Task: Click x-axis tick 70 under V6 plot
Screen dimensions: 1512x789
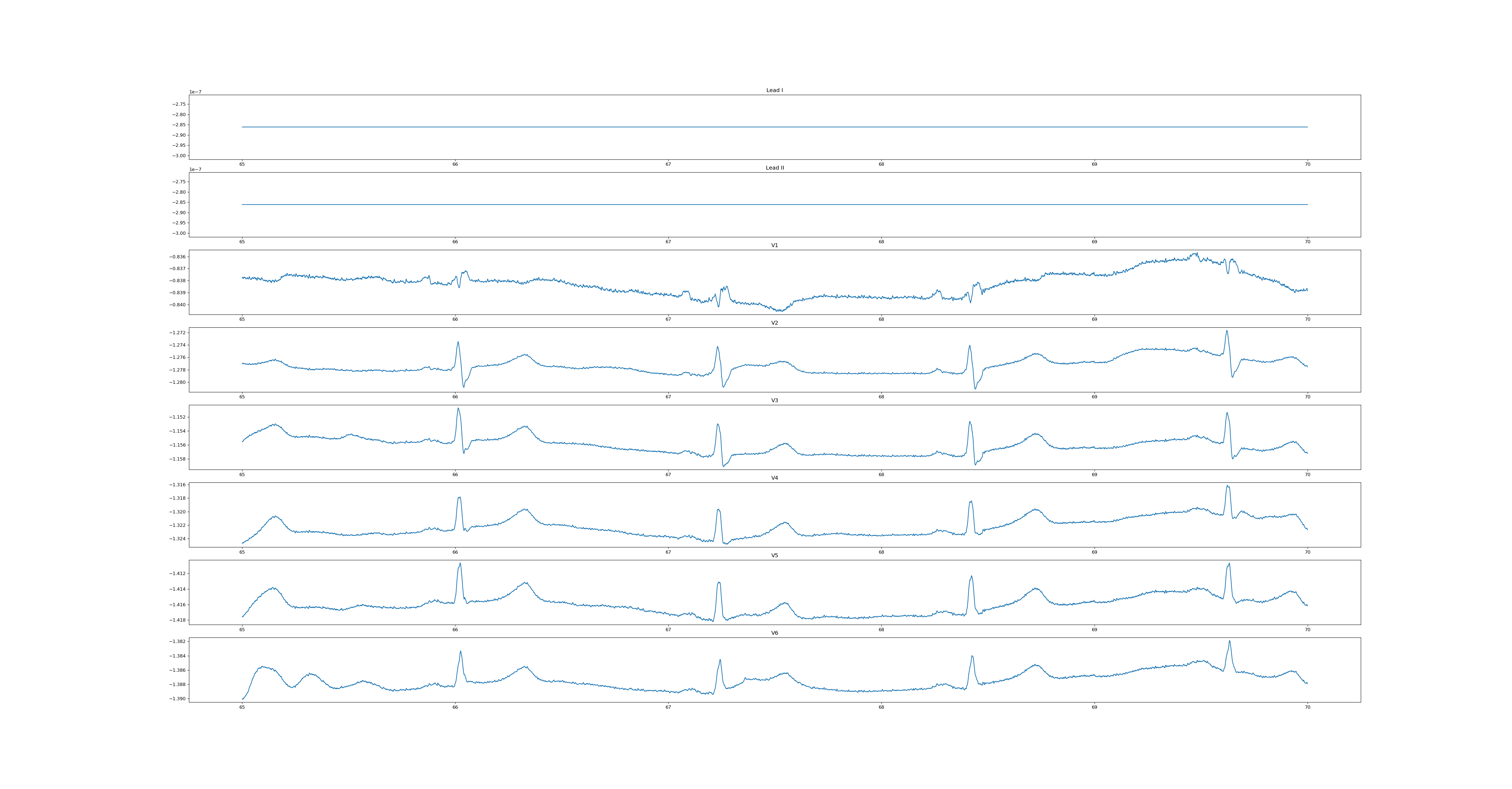Action: [x=1307, y=707]
